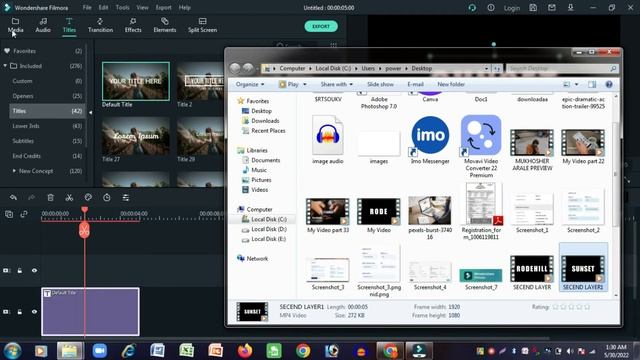Select the SECEND LAYER1 video file
640x360 pixels.
pyautogui.click(x=583, y=268)
